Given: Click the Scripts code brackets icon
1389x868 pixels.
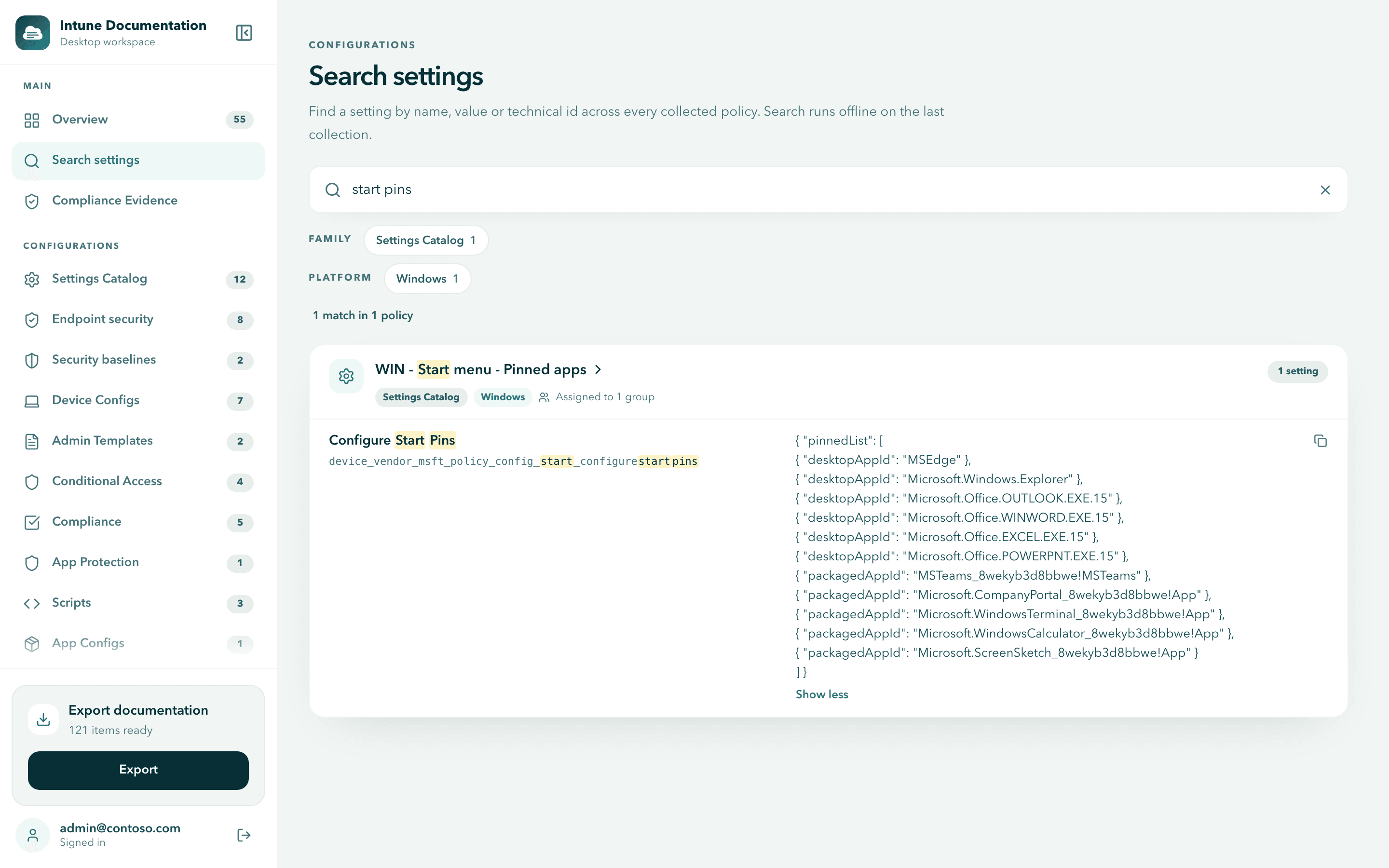Looking at the screenshot, I should tap(32, 603).
